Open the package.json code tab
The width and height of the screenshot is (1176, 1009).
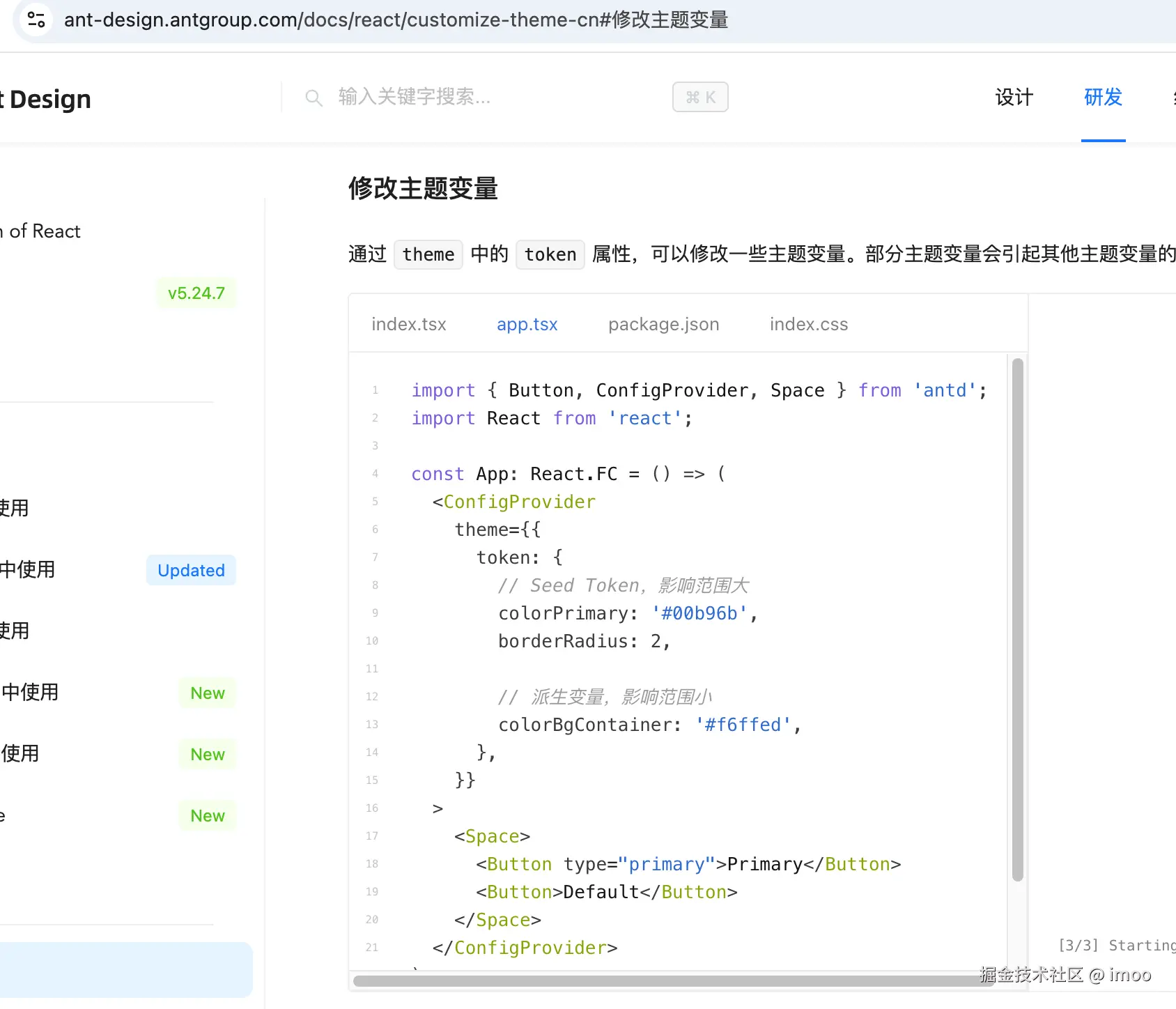click(x=663, y=324)
